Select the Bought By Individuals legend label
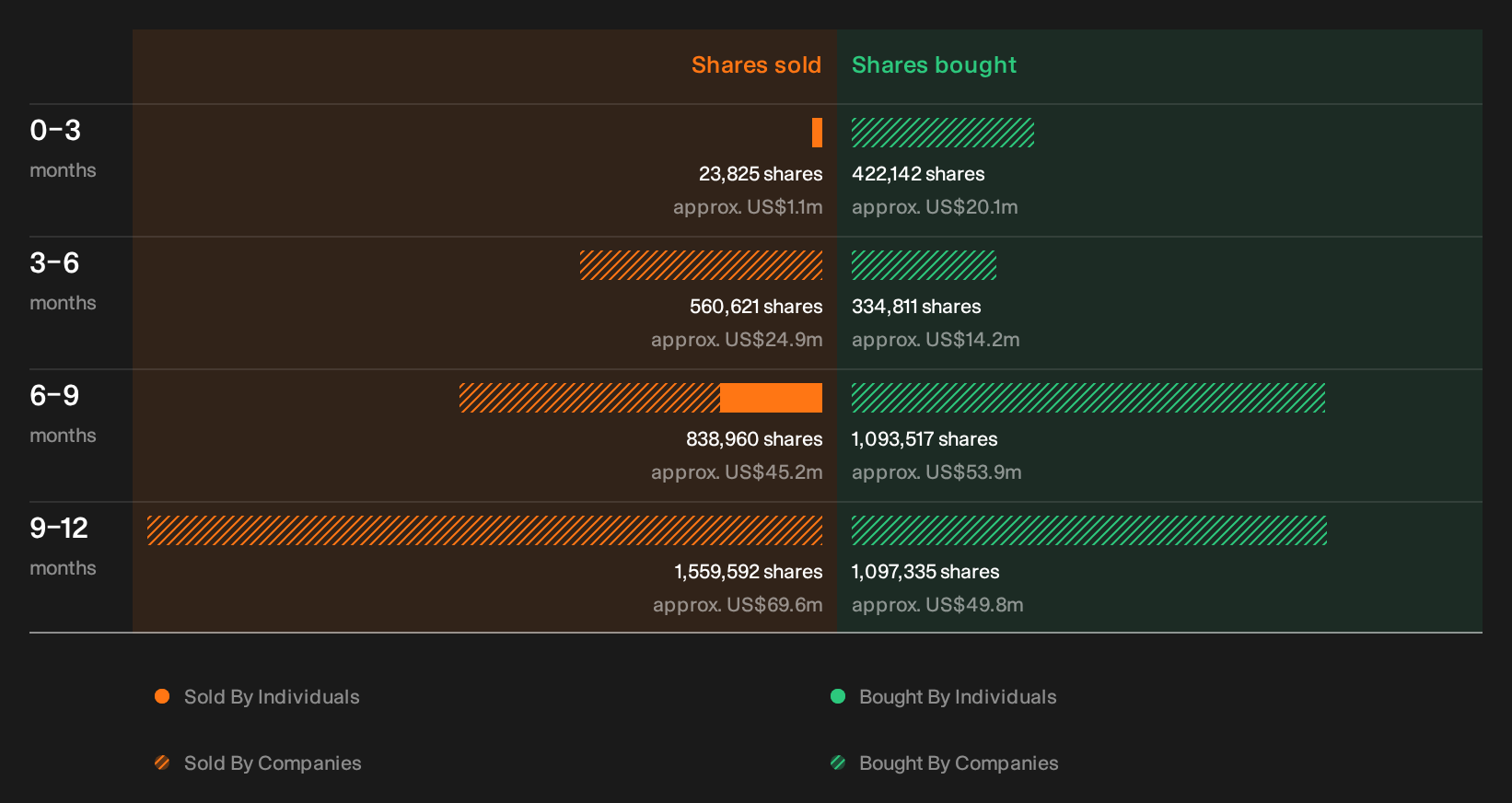 point(958,697)
